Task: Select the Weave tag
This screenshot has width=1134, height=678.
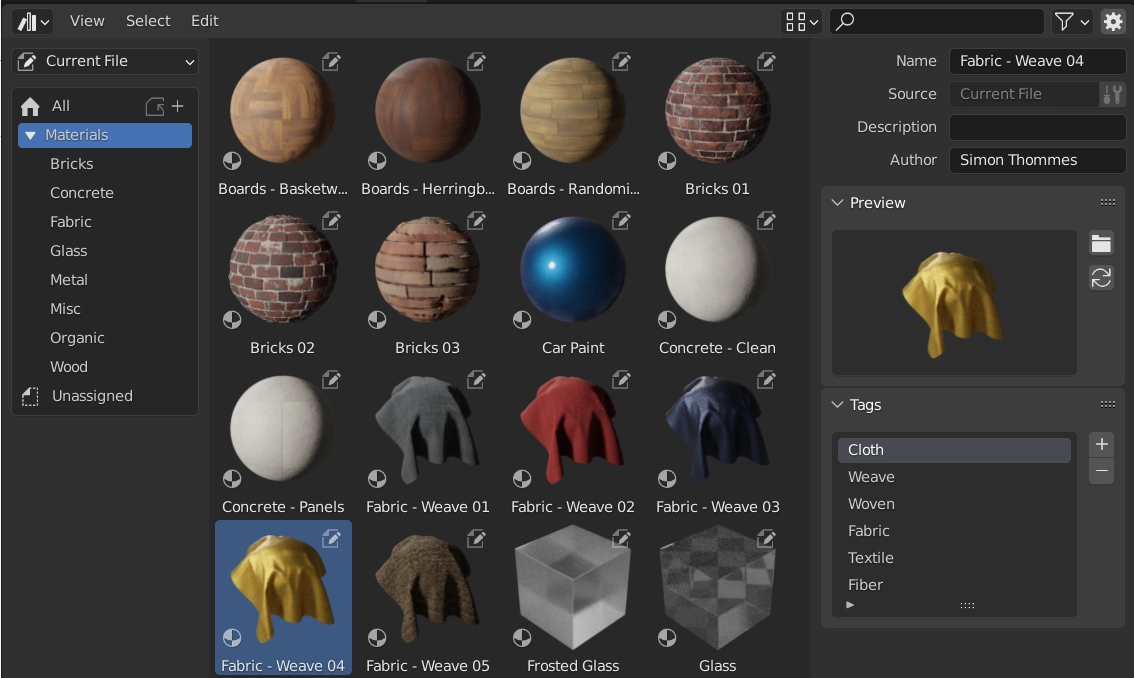Action: (954, 477)
